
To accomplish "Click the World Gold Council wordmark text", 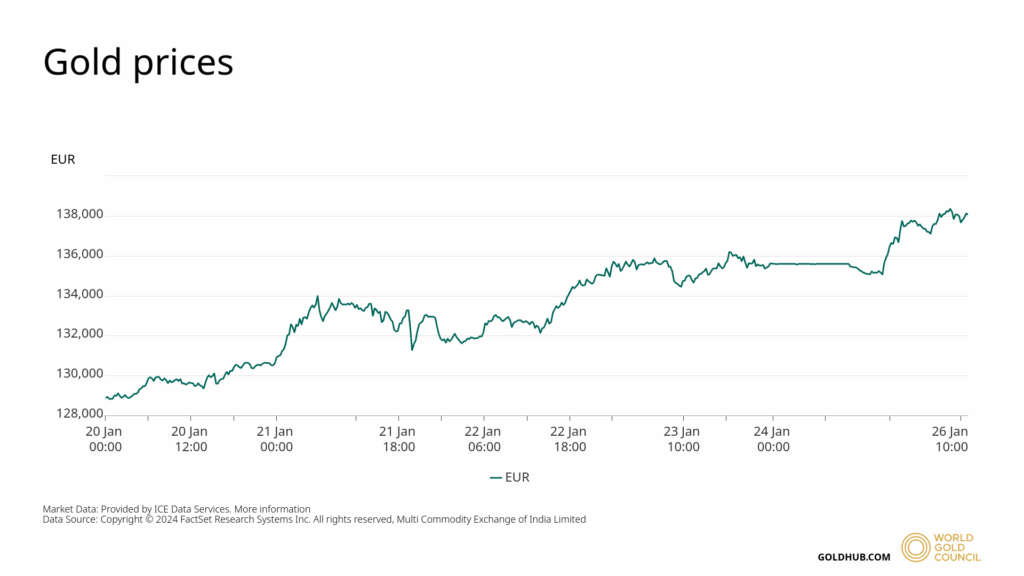I will [x=957, y=547].
